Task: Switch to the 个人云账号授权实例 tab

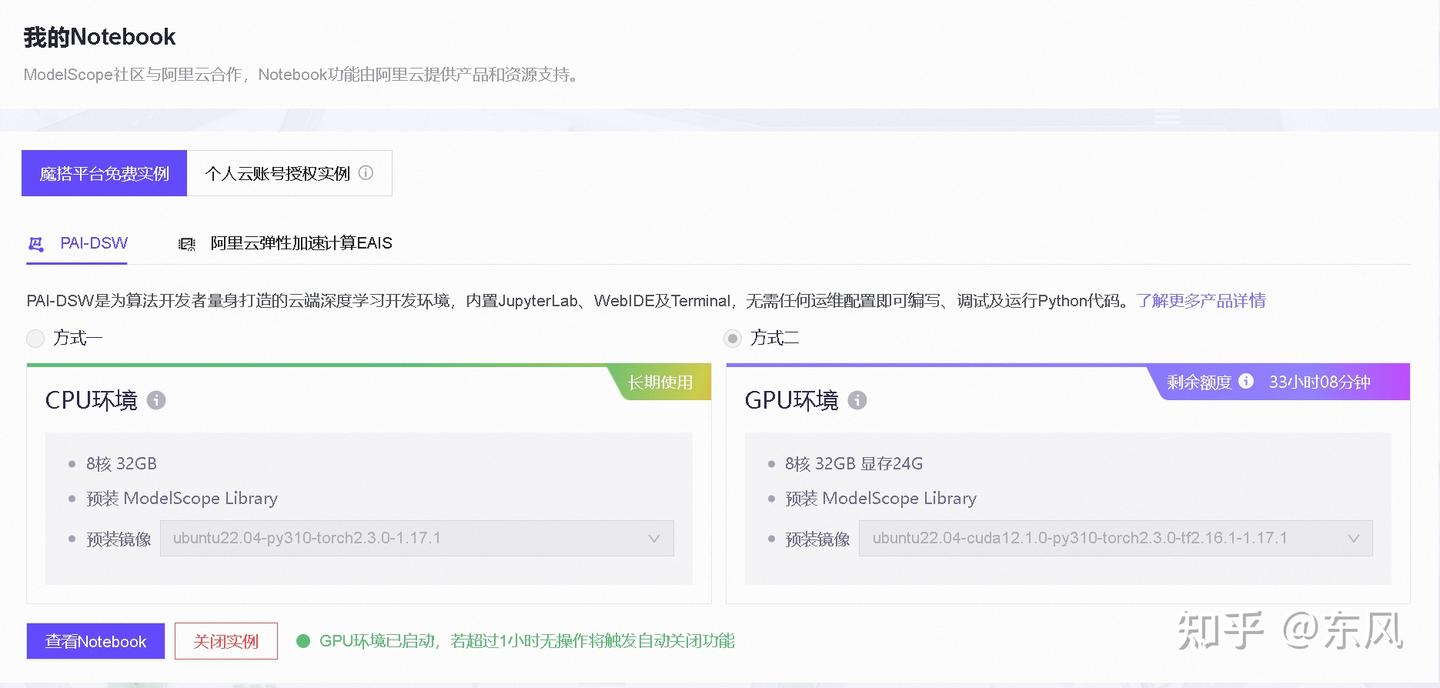Action: coord(280,172)
